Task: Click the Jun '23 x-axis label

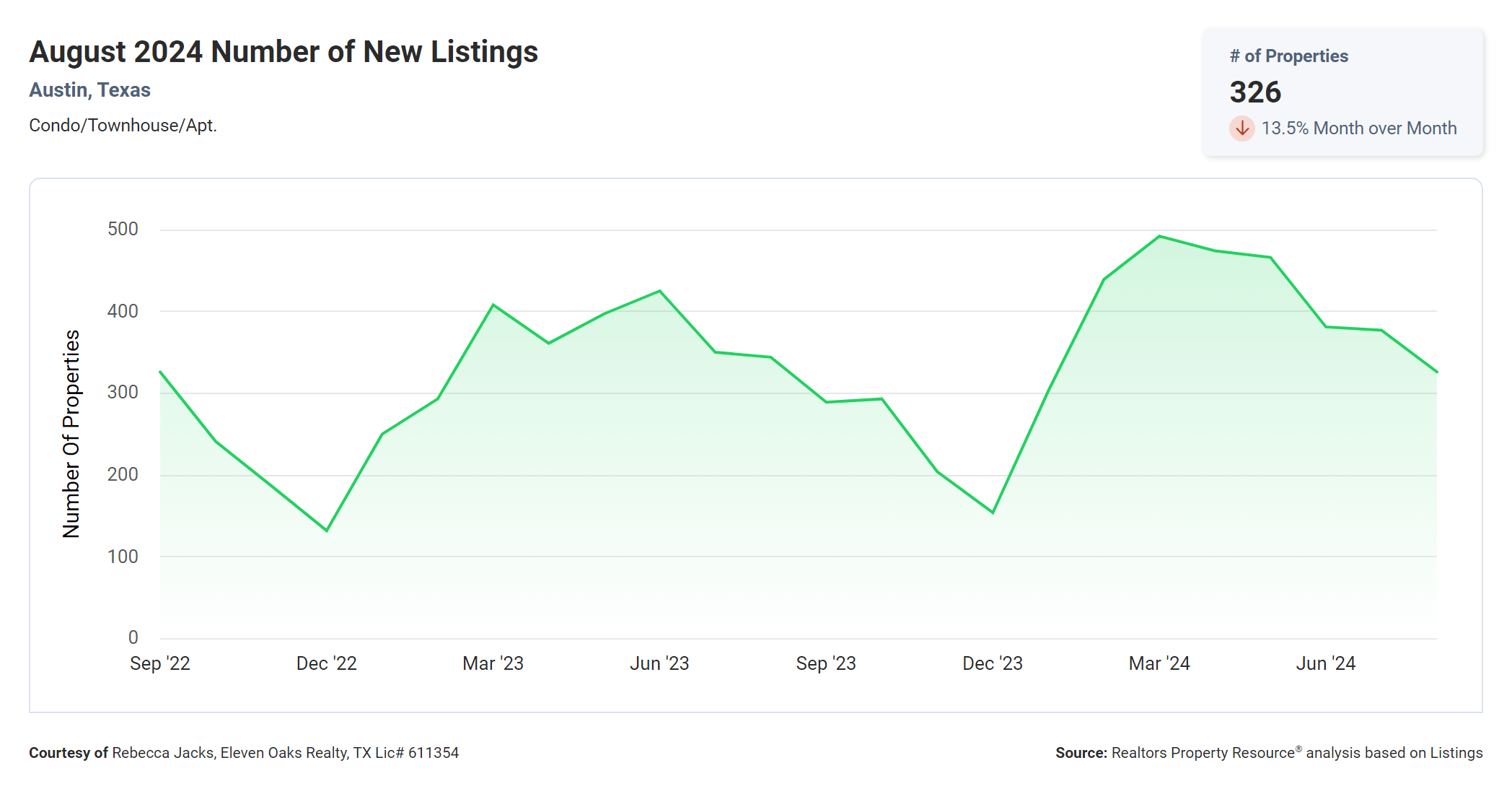Action: [x=659, y=663]
